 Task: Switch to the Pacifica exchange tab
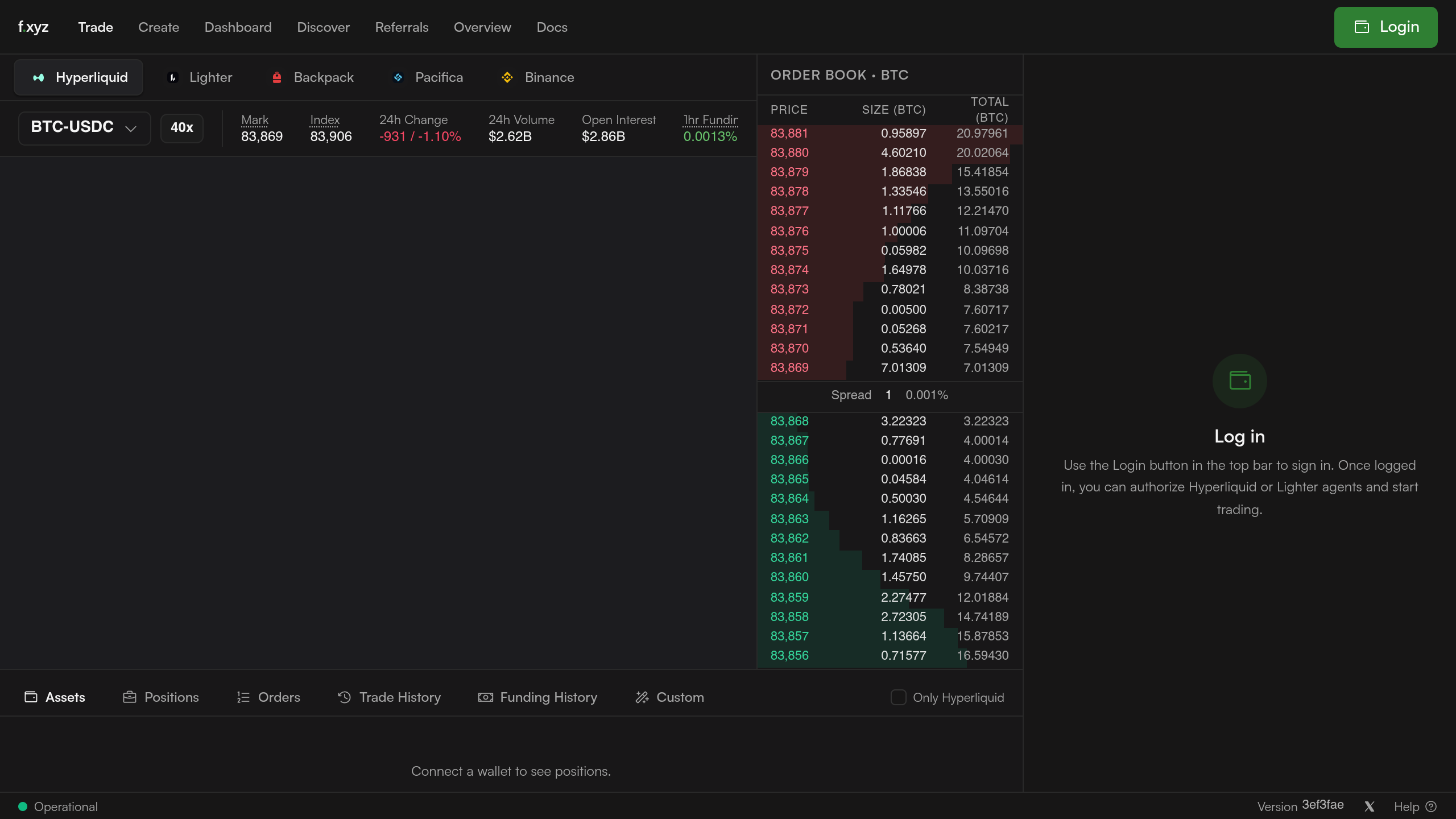(428, 77)
